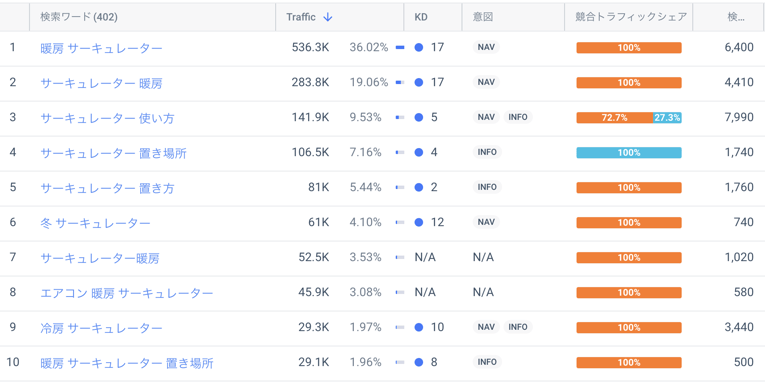This screenshot has height=384, width=765.
Task: Sort by Traffic descending arrow
Action: [328, 17]
